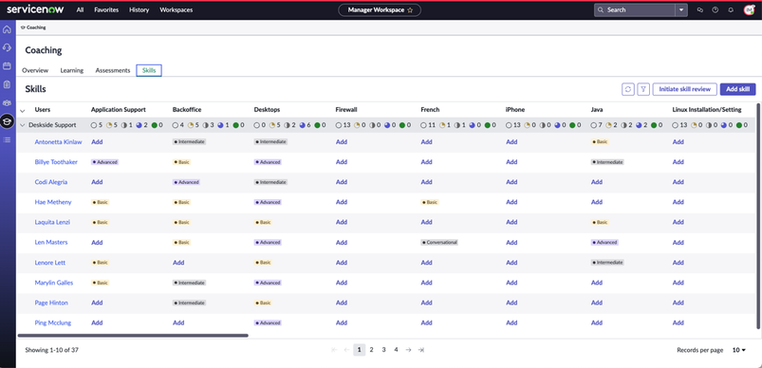
Task: Open the Workspaces menu
Action: coord(176,10)
